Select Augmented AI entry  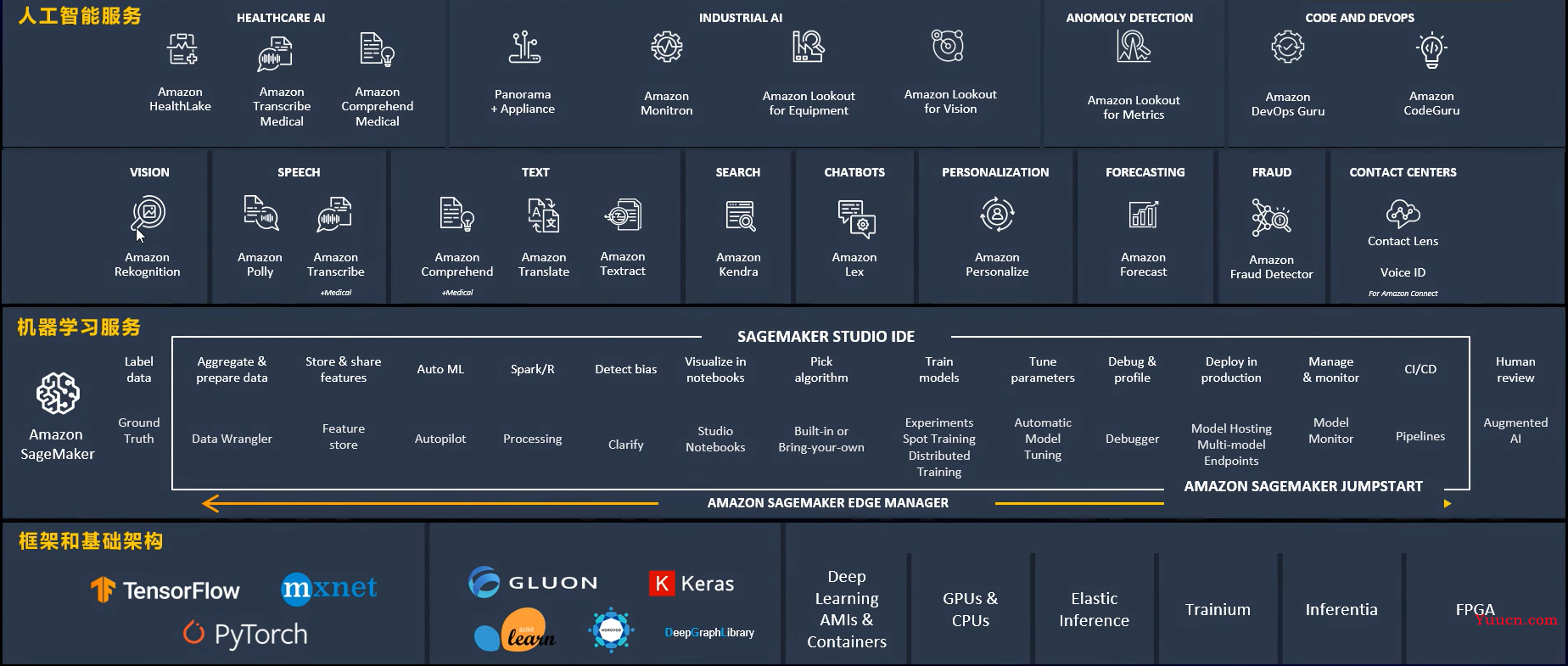1515,431
